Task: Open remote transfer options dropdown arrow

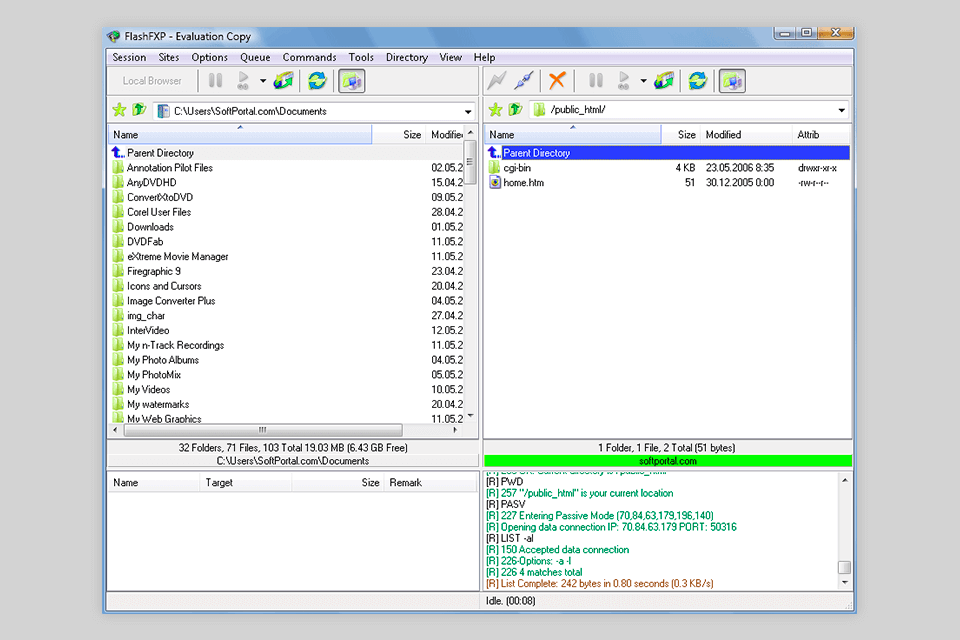Action: pyautogui.click(x=643, y=81)
